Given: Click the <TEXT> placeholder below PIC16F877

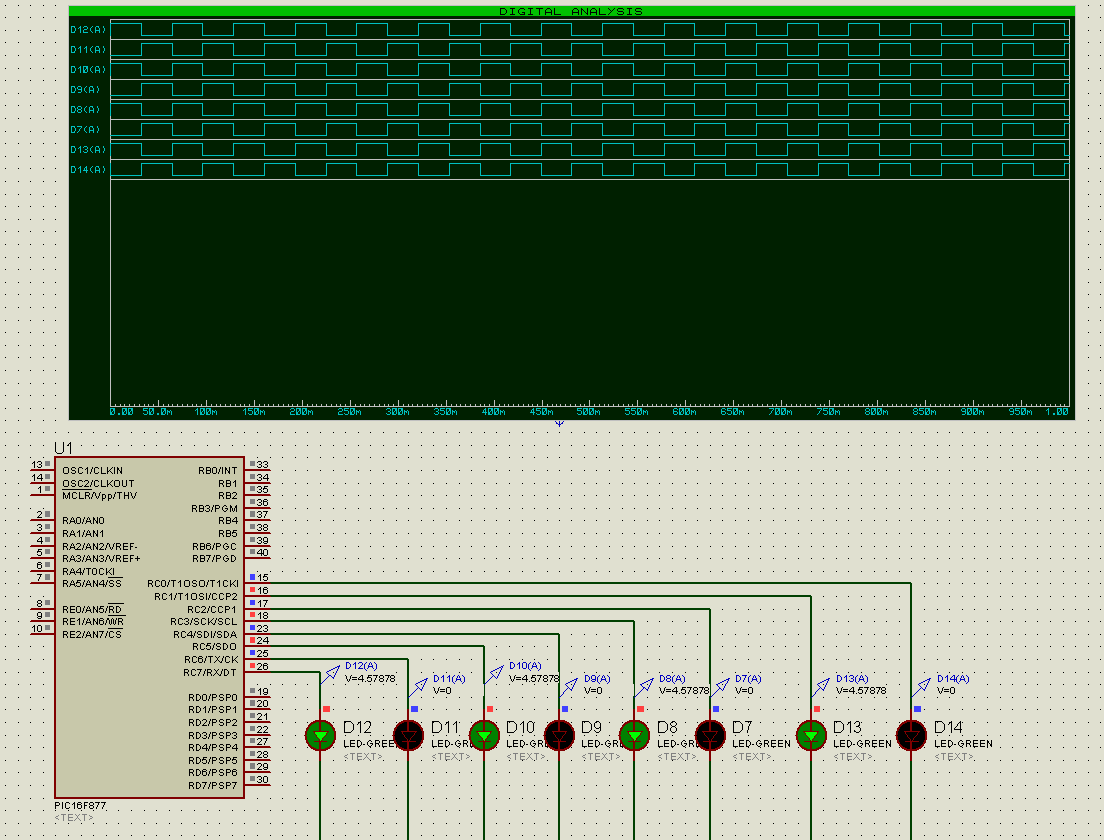Looking at the screenshot, I should pos(74,817).
